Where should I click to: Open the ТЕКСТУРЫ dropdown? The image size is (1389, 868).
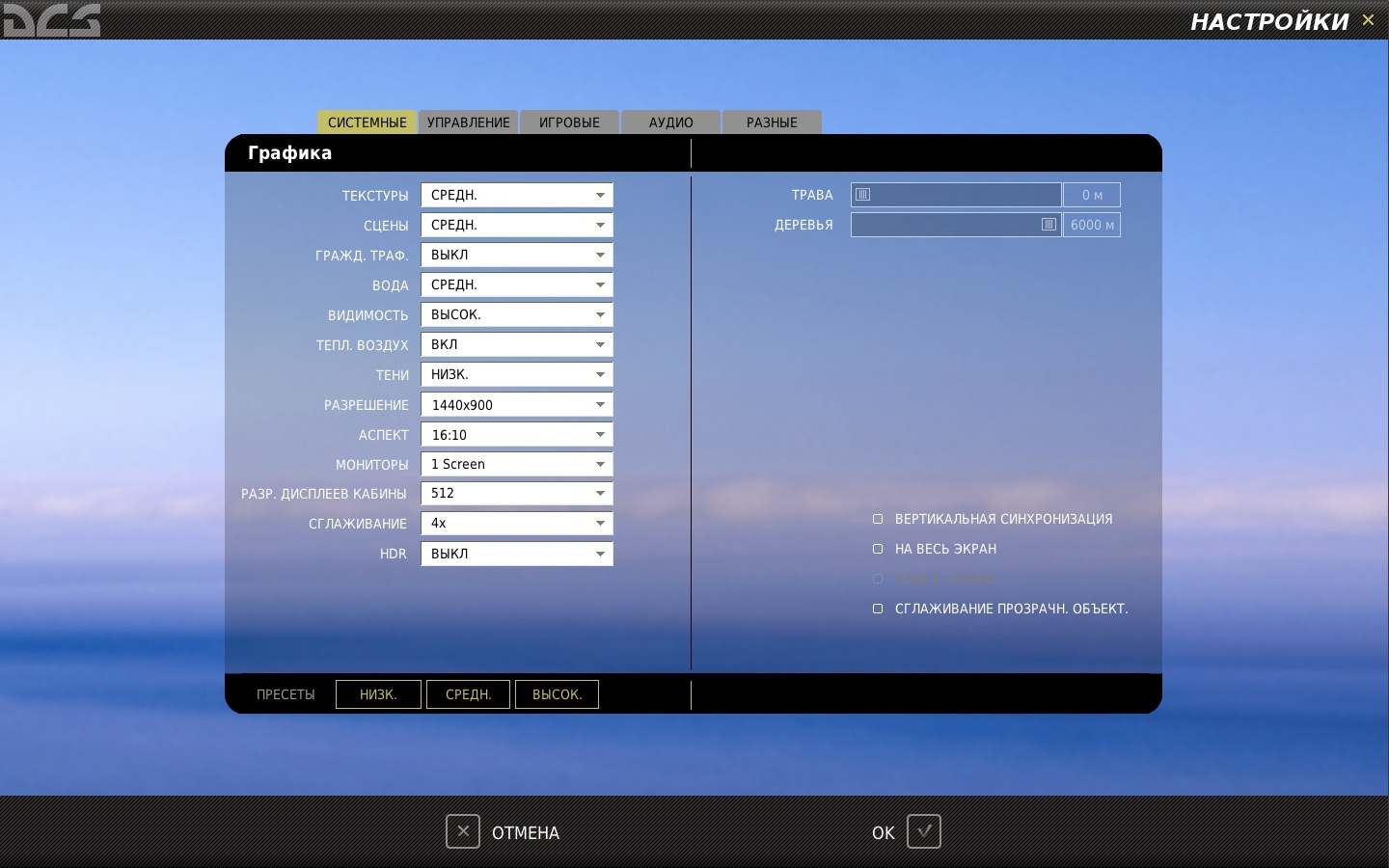517,195
